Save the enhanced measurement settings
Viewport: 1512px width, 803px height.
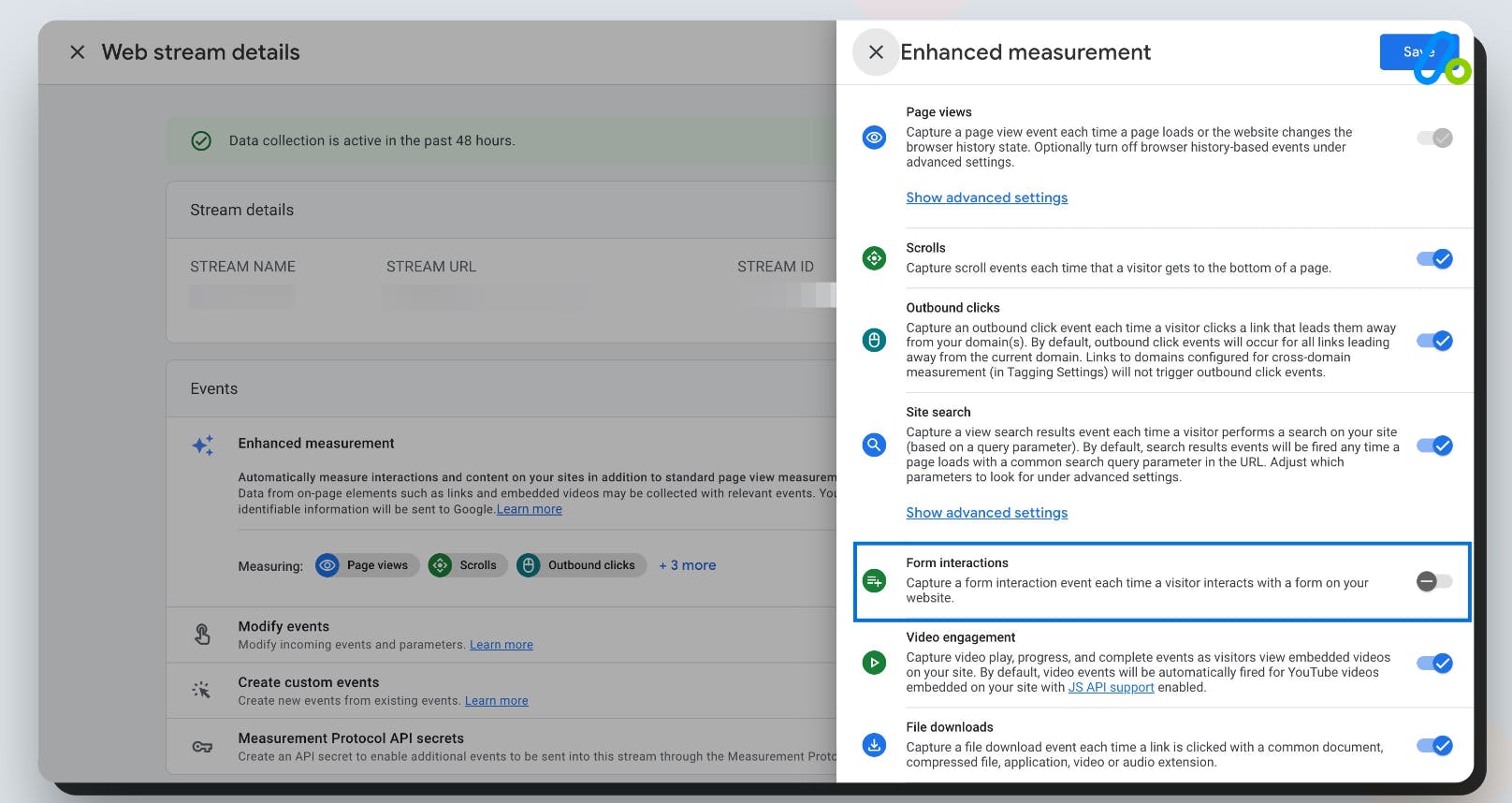(1415, 52)
